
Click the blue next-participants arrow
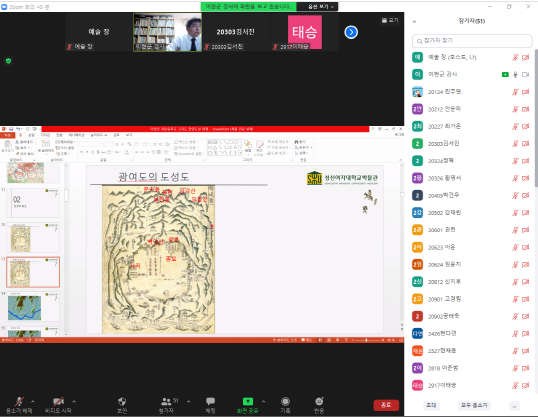pyautogui.click(x=351, y=32)
